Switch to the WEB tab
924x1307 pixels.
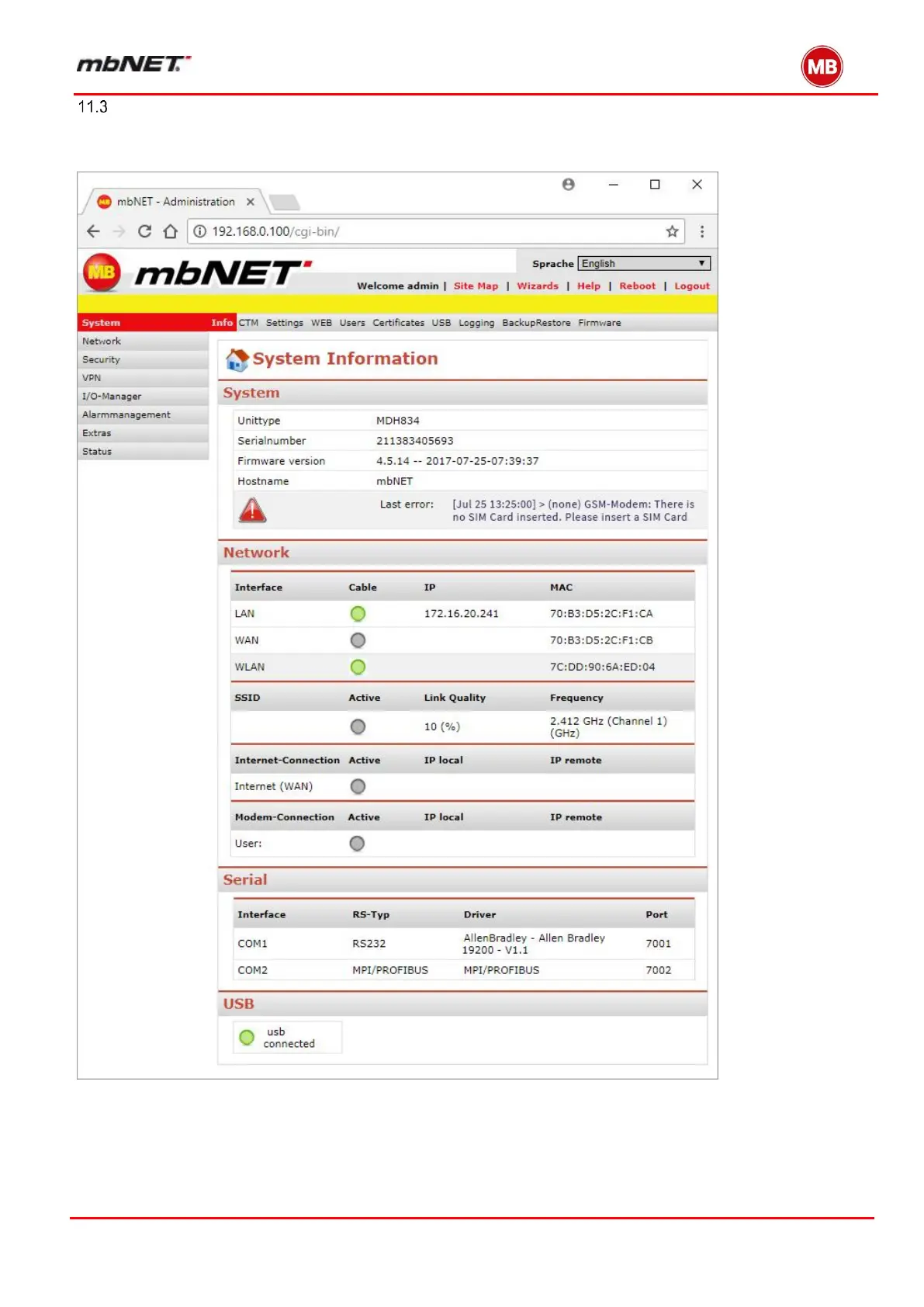click(x=321, y=323)
